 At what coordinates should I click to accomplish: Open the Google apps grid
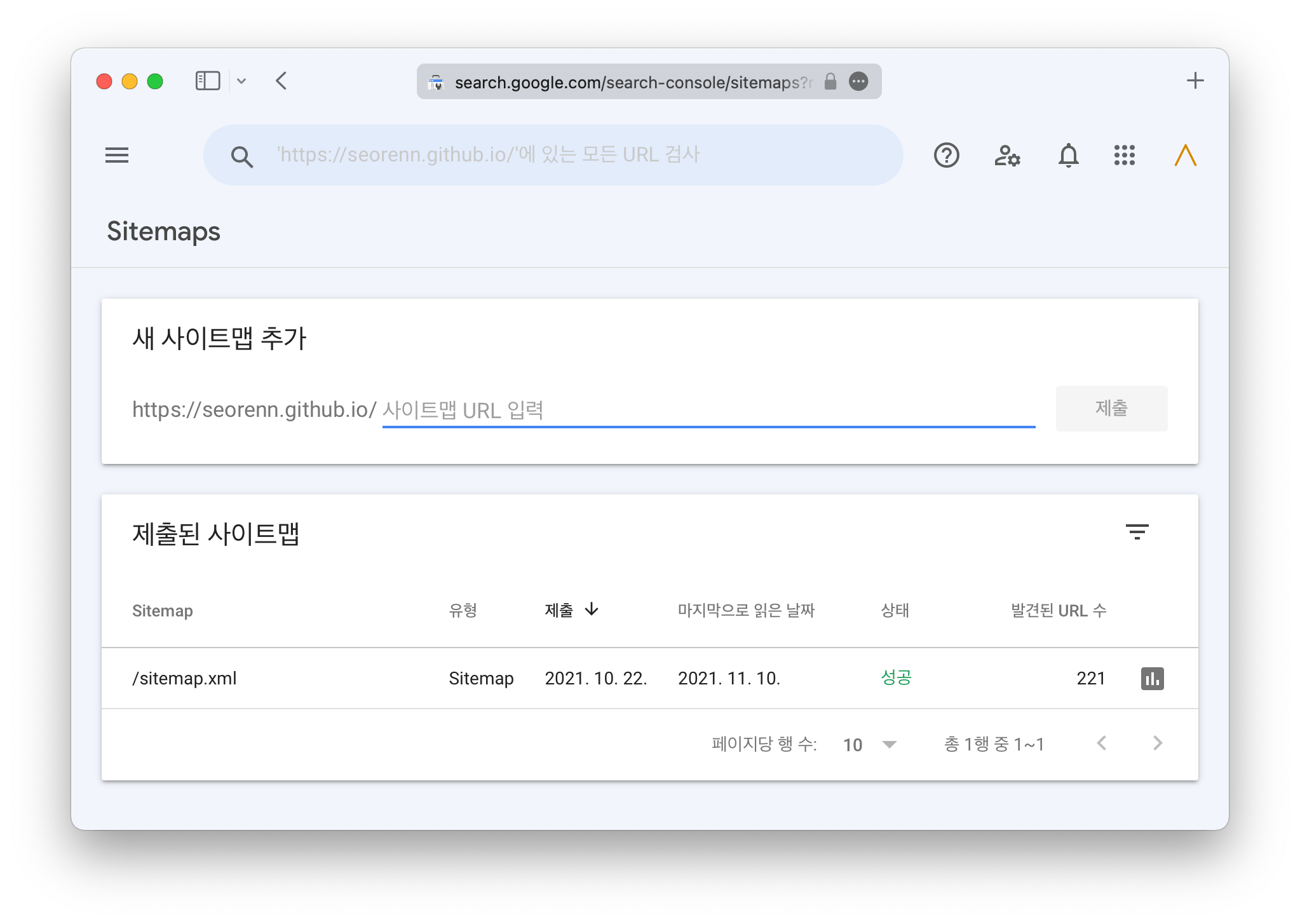pyautogui.click(x=1124, y=155)
